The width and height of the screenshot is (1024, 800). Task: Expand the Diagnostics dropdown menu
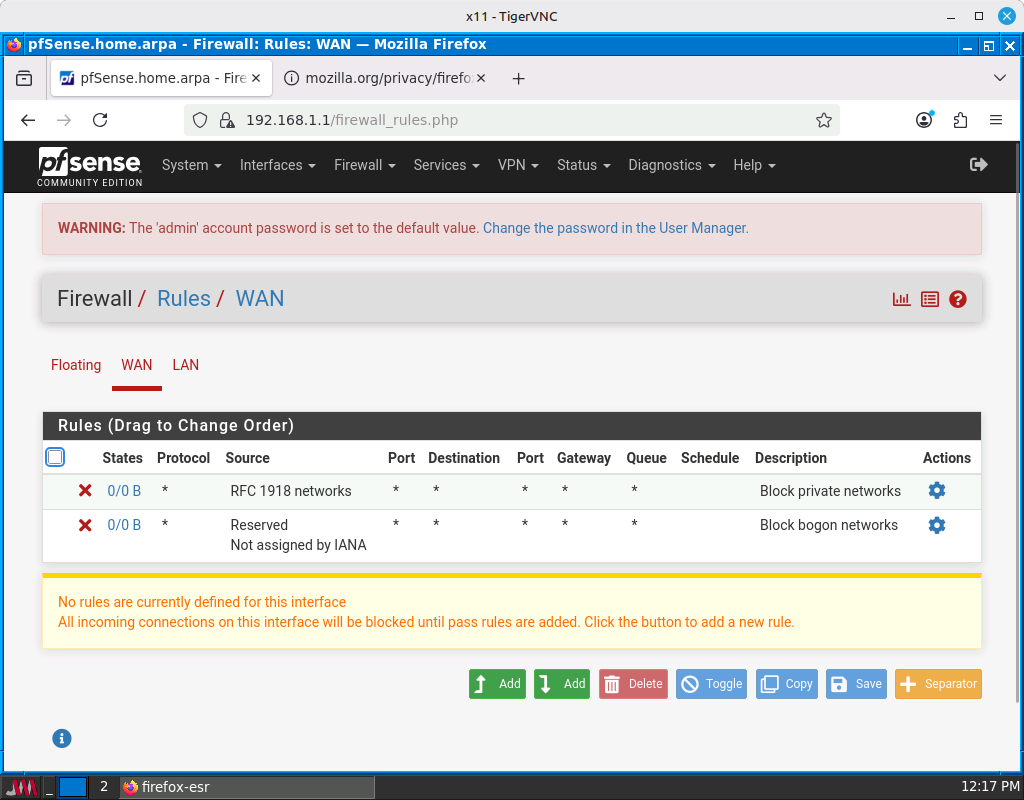[x=671, y=165]
